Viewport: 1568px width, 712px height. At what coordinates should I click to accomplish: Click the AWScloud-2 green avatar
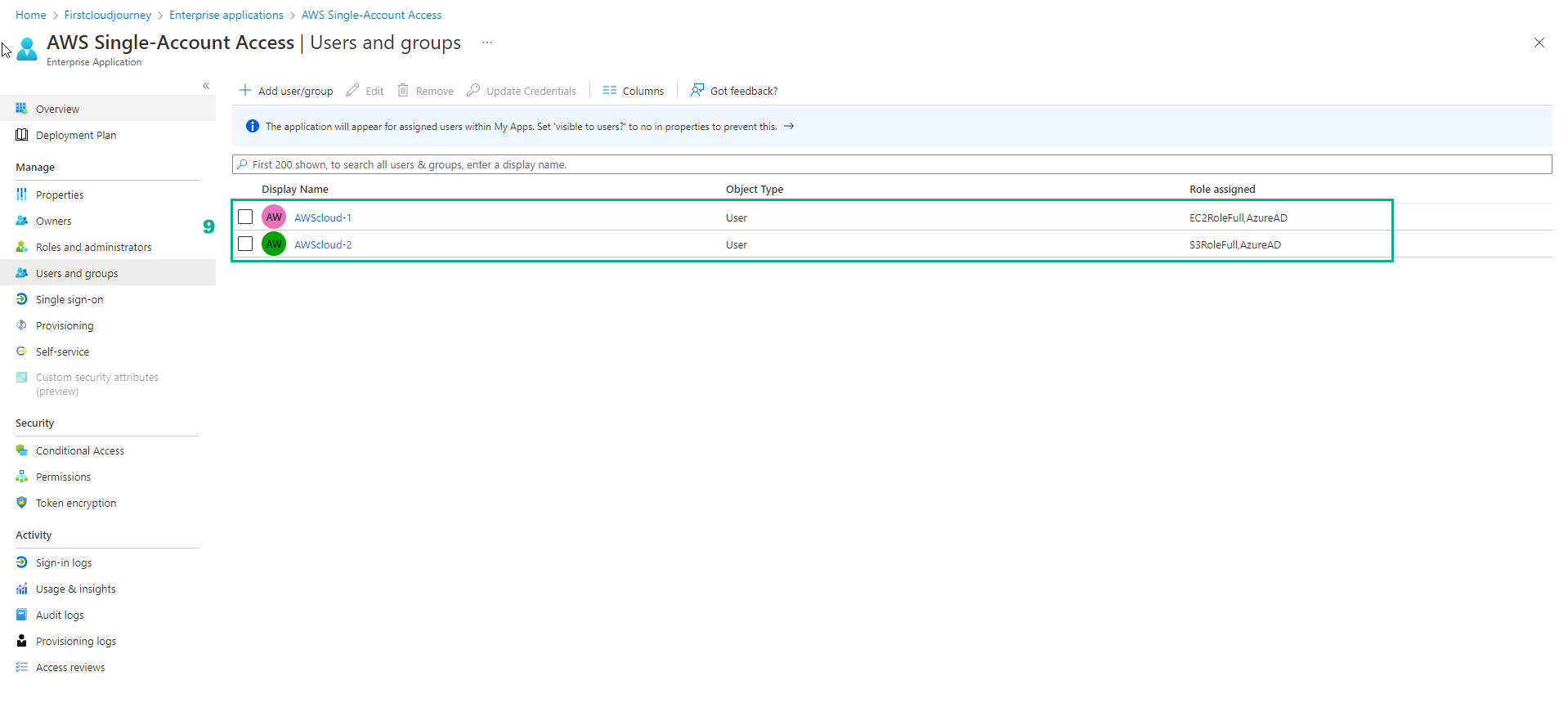(x=274, y=244)
